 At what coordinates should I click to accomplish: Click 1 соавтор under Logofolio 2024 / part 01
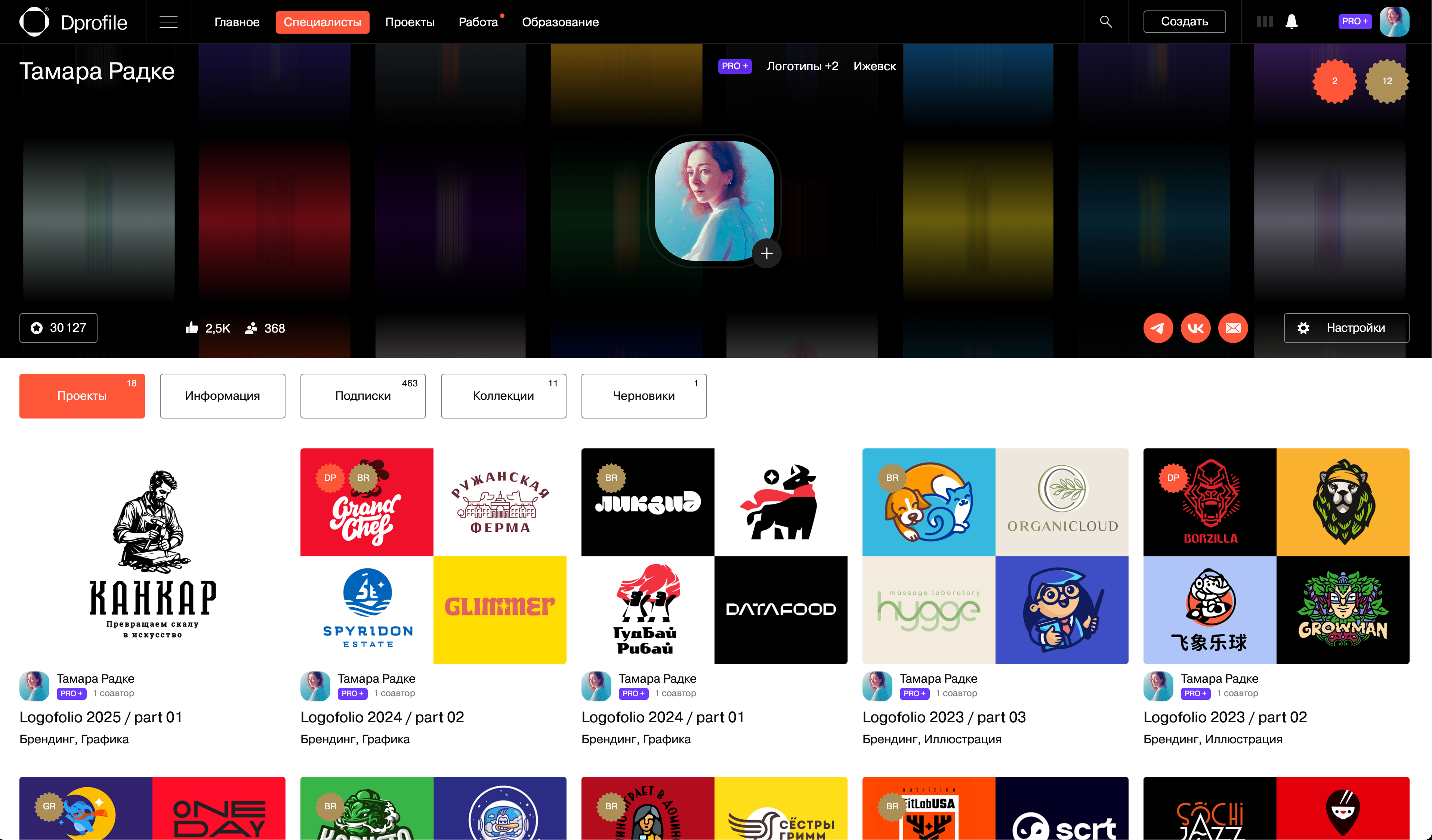675,694
